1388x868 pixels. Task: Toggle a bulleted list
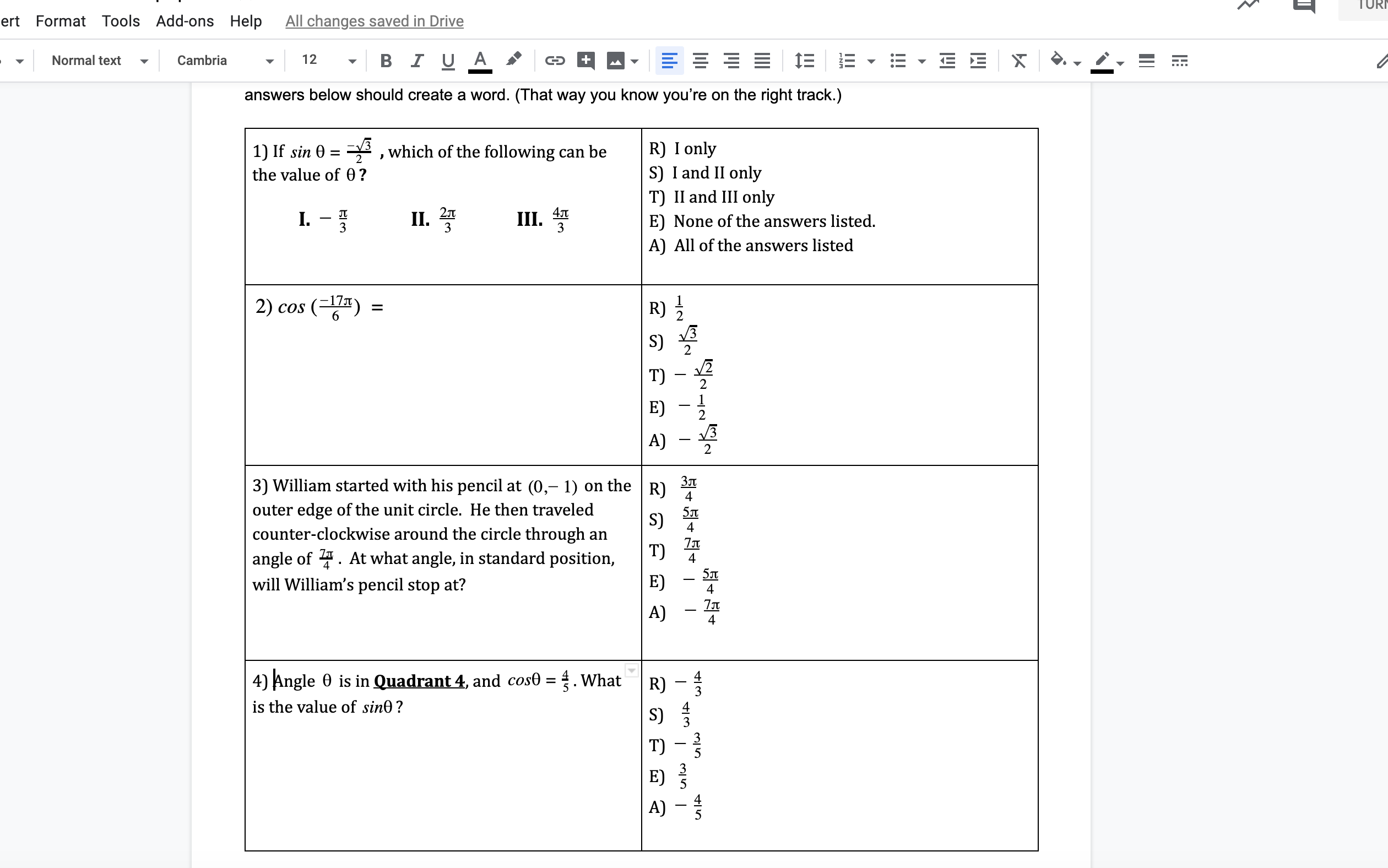(897, 60)
